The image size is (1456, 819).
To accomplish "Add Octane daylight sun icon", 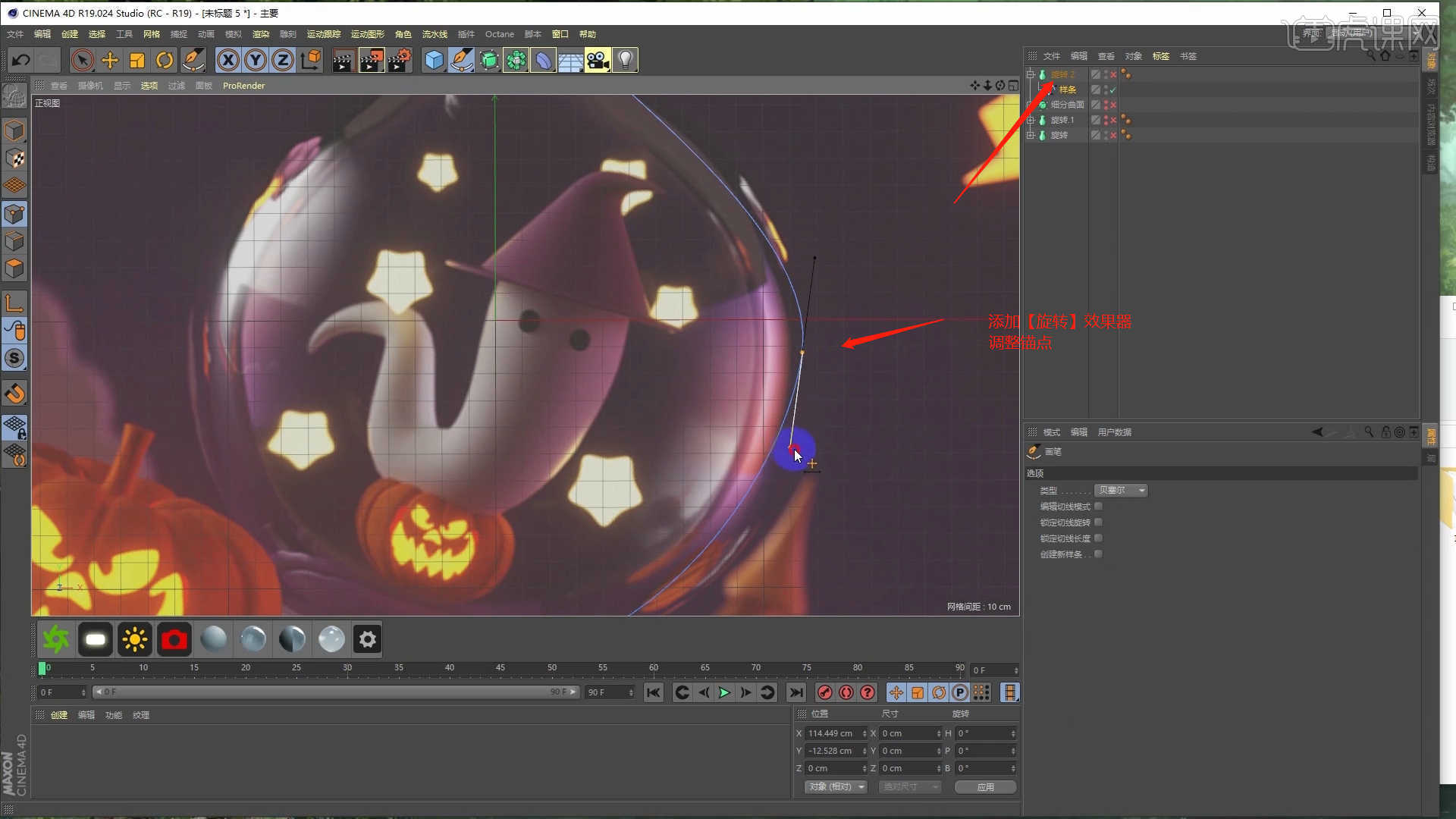I will tap(134, 639).
